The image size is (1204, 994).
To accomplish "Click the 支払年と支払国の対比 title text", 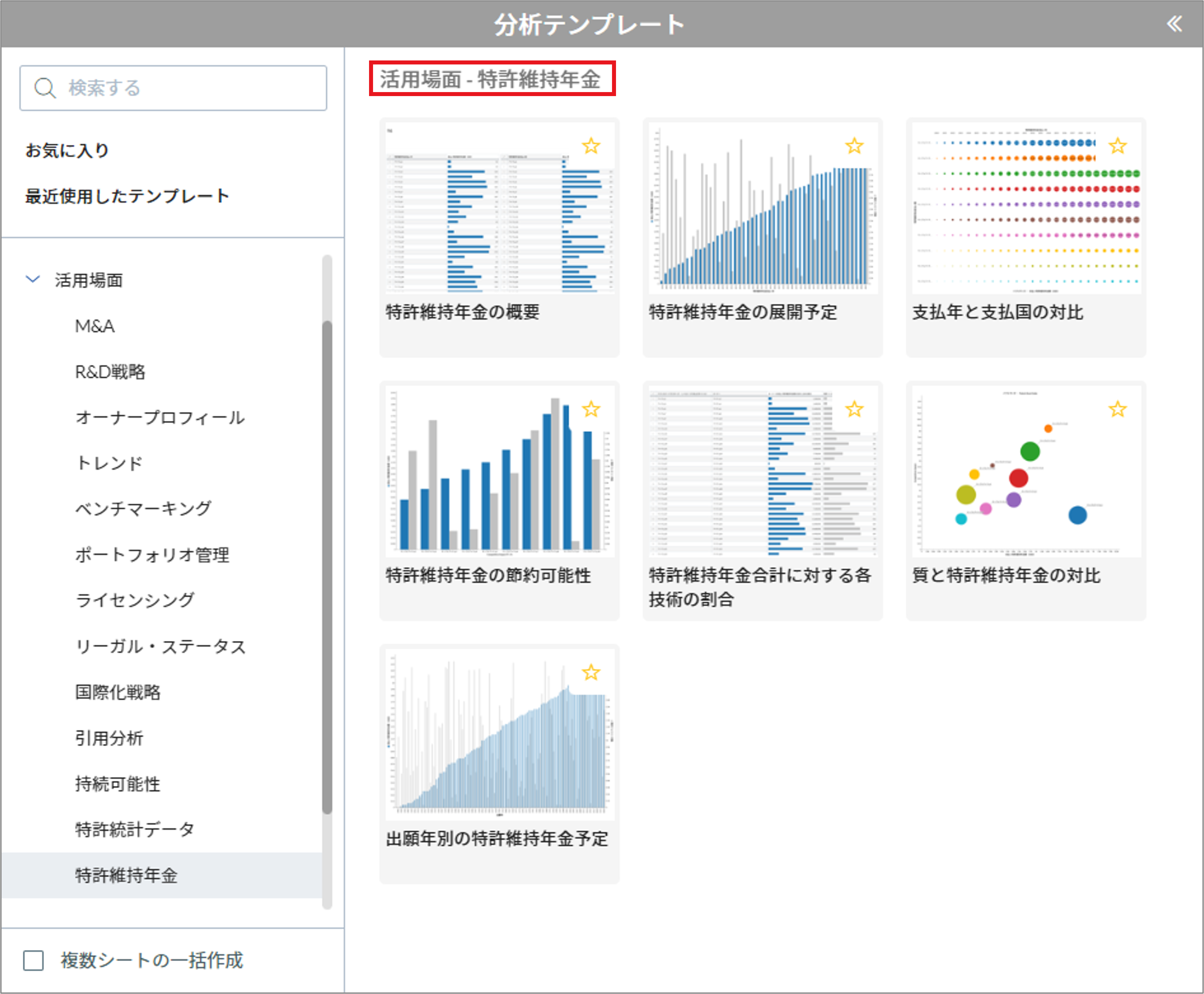I will point(998,312).
